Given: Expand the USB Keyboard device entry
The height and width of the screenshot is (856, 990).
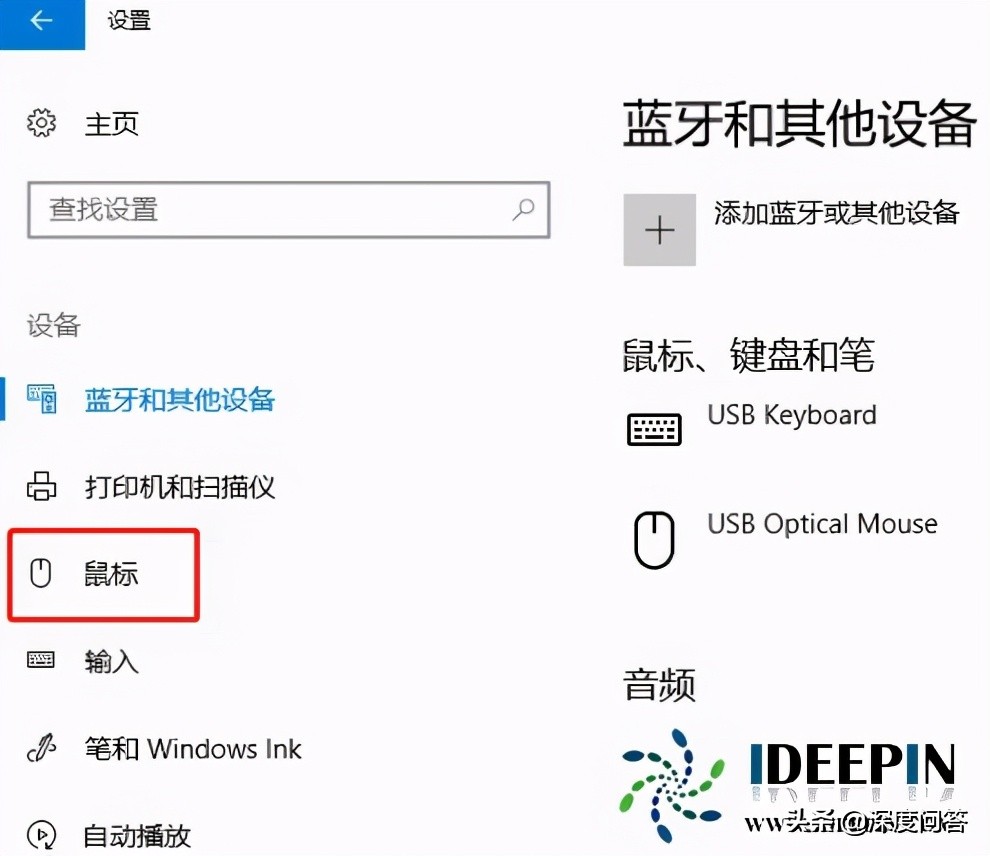Looking at the screenshot, I should [792, 415].
